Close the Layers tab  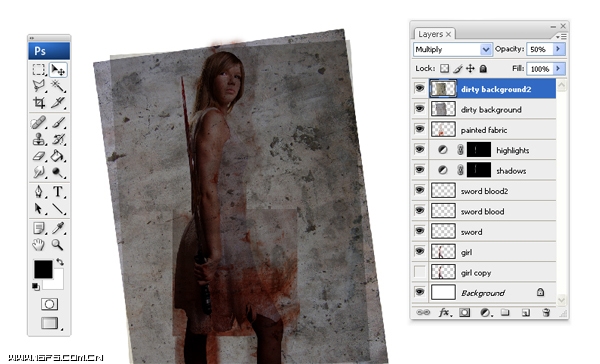[x=448, y=34]
